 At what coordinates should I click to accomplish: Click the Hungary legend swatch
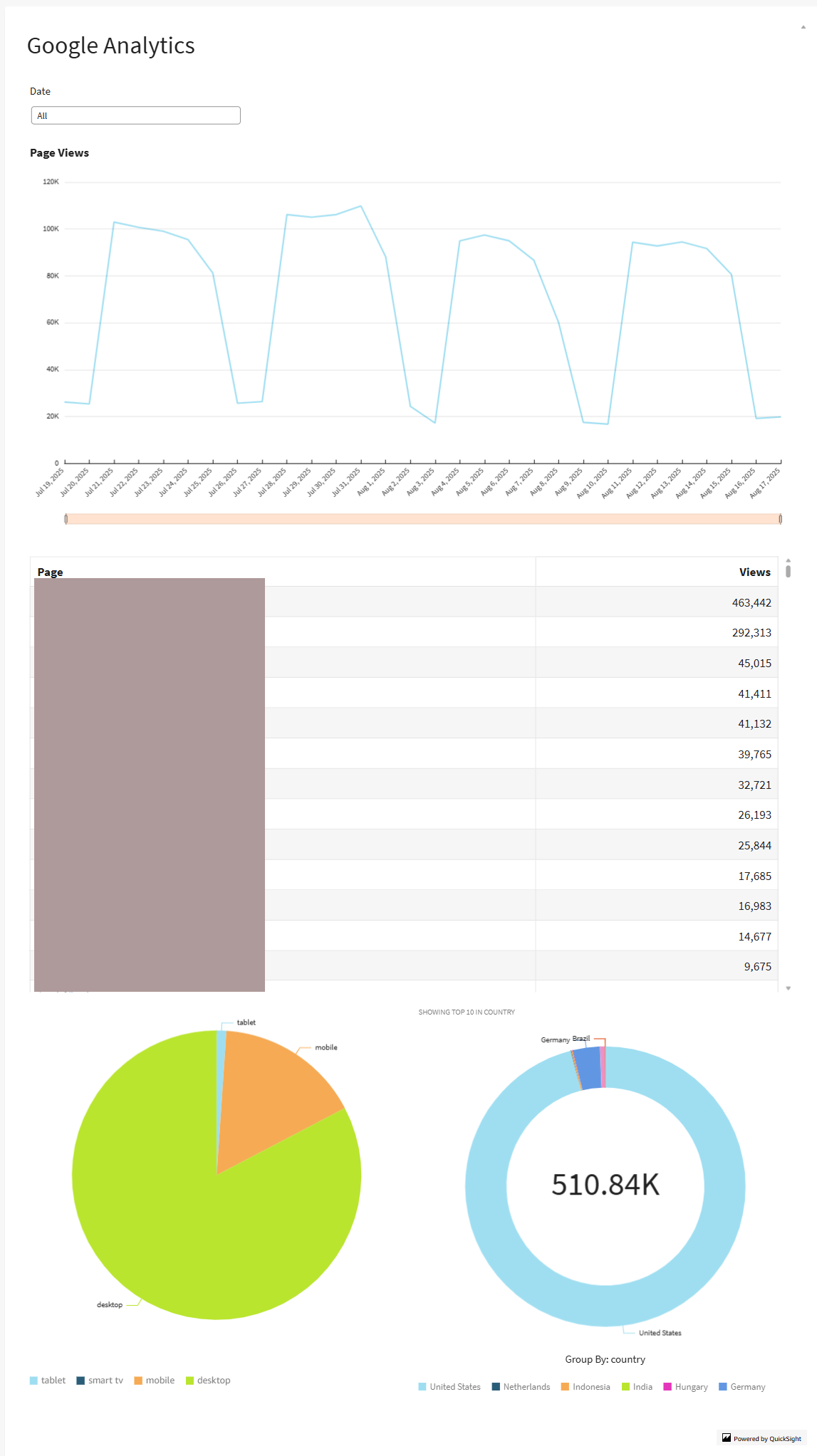pos(667,1387)
